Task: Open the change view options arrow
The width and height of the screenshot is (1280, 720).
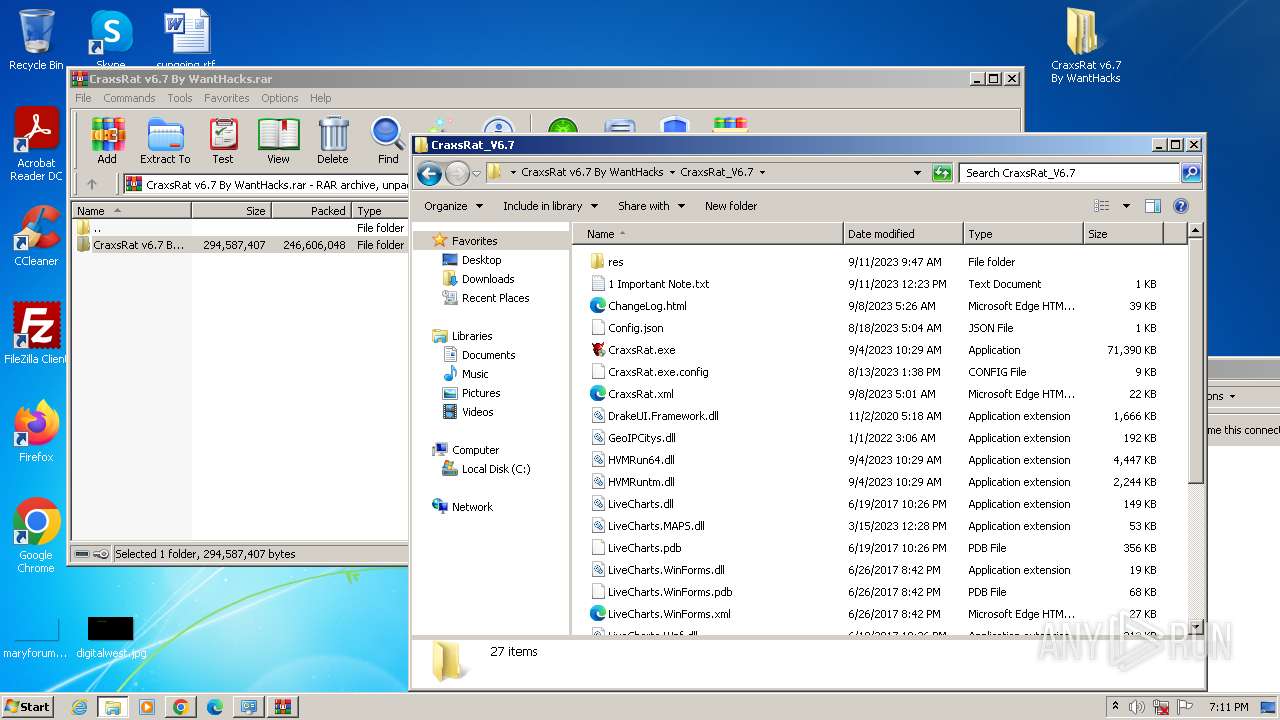Action: point(1126,206)
